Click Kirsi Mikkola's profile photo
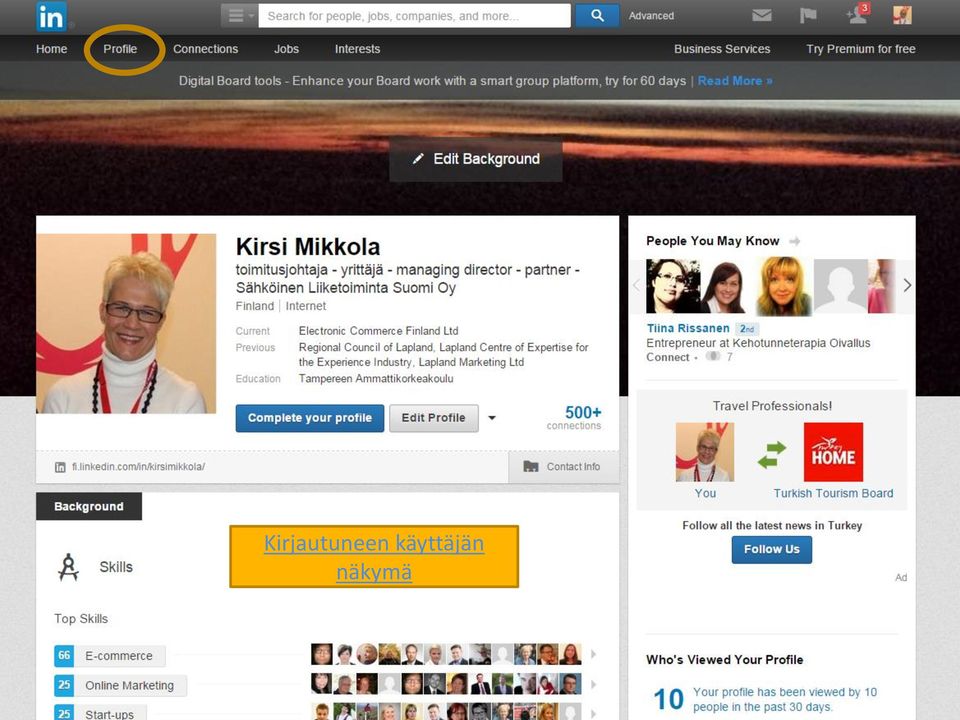 pyautogui.click(x=126, y=323)
